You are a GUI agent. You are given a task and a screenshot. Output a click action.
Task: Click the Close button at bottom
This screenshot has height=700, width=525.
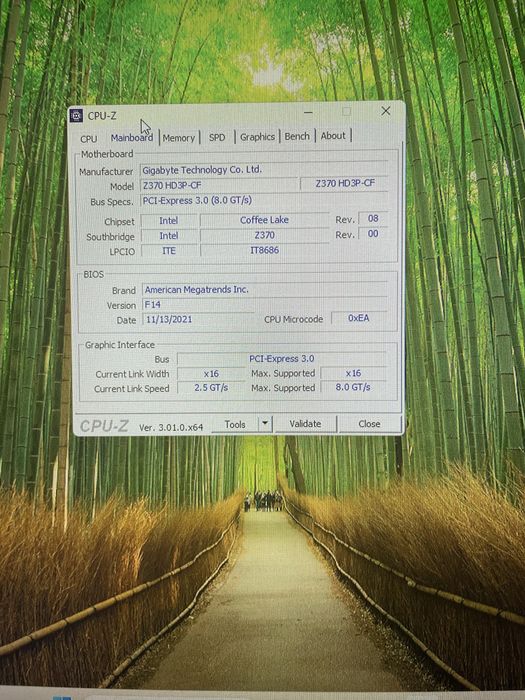pos(369,424)
